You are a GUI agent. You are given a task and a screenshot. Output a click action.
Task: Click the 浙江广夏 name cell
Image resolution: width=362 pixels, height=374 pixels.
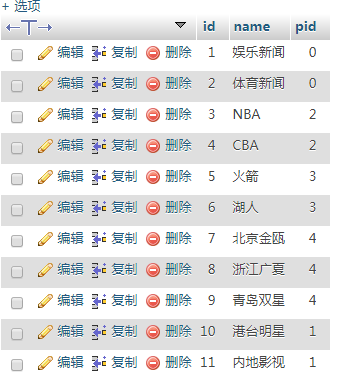[x=259, y=269]
